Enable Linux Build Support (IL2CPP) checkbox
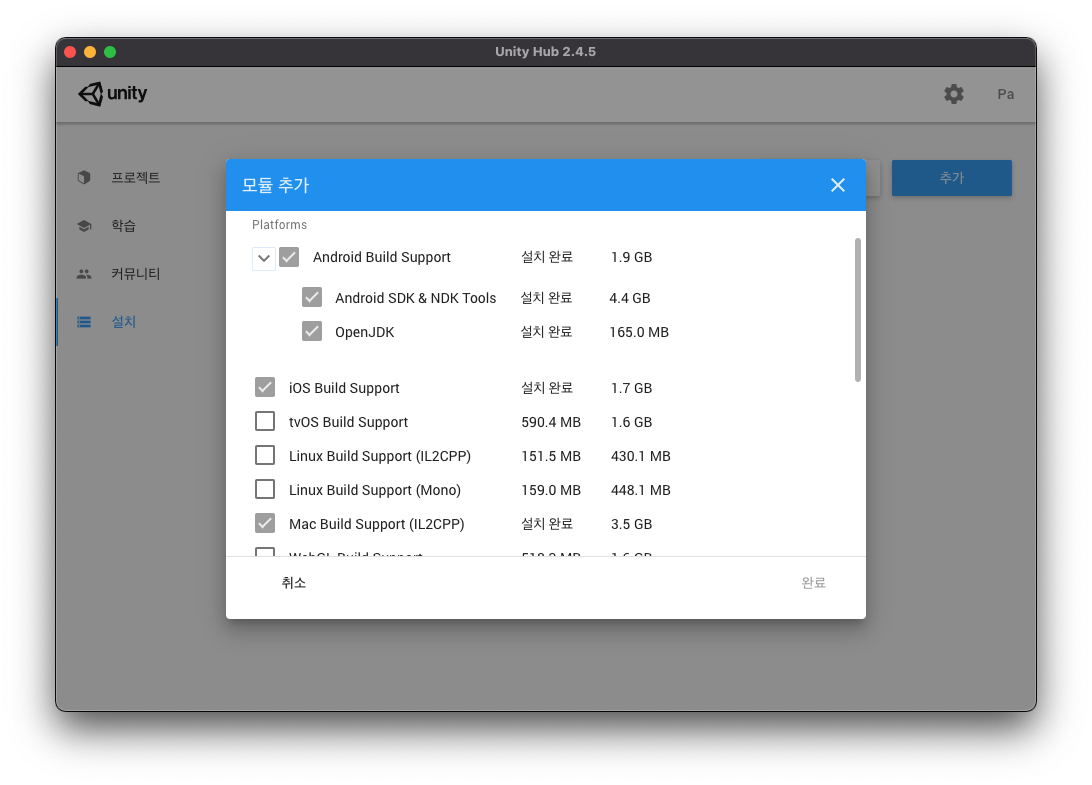This screenshot has height=785, width=1092. pos(265,455)
